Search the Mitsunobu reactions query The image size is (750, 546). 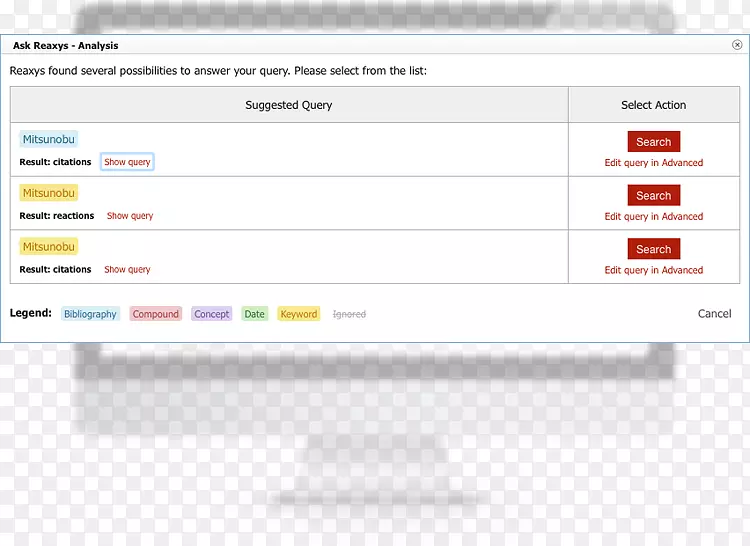(x=653, y=195)
